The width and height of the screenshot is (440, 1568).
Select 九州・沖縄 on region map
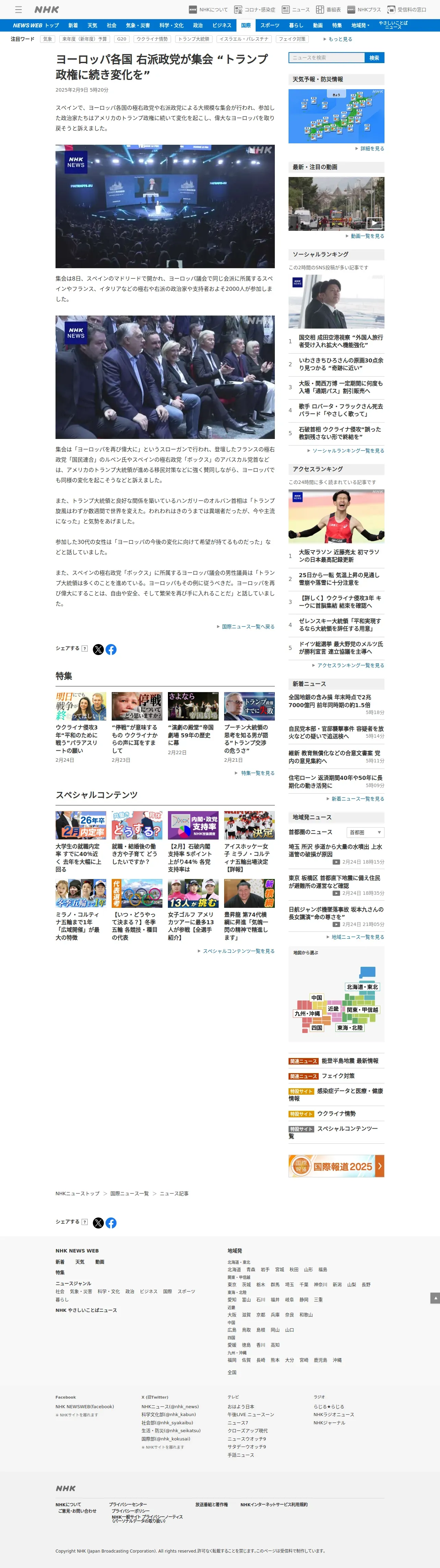[307, 1013]
